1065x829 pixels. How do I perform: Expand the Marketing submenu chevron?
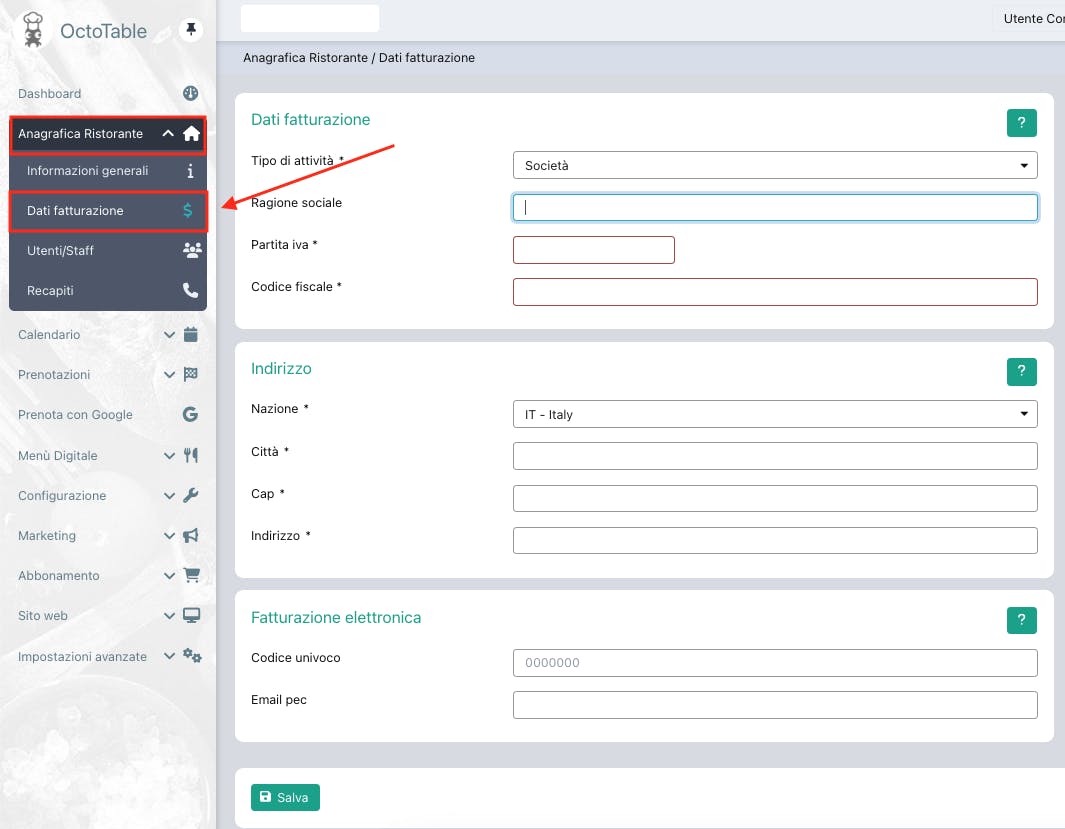click(169, 536)
